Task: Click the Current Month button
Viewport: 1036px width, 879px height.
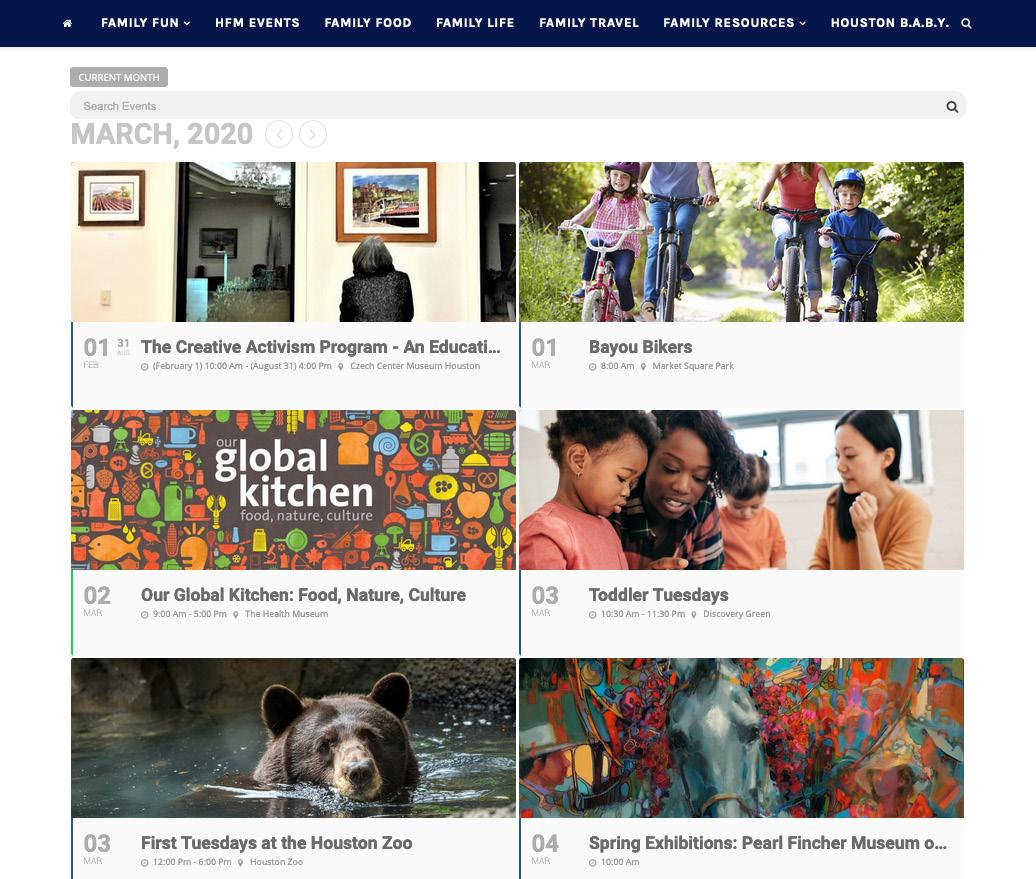Action: (119, 77)
